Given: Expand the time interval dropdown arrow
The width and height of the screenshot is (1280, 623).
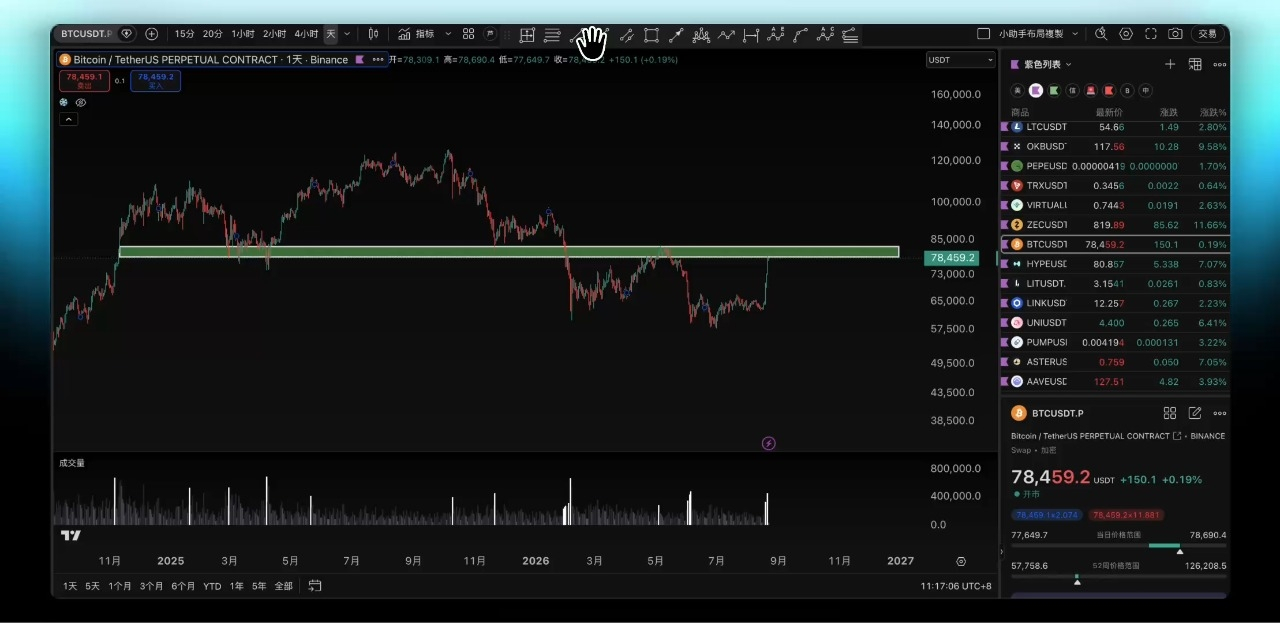Looking at the screenshot, I should (347, 34).
